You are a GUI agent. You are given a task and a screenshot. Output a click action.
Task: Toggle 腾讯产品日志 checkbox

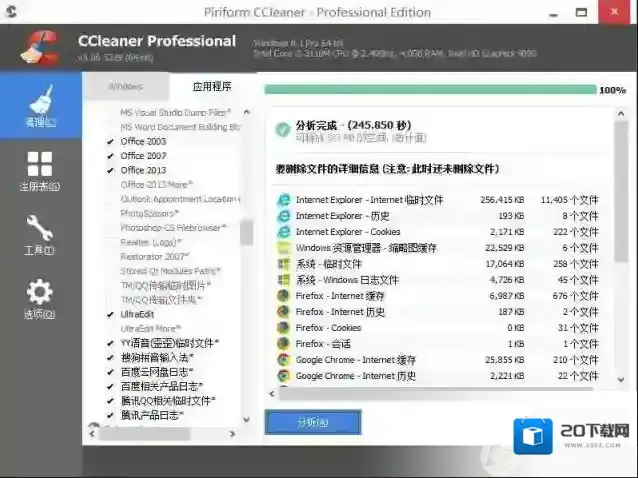coord(110,415)
